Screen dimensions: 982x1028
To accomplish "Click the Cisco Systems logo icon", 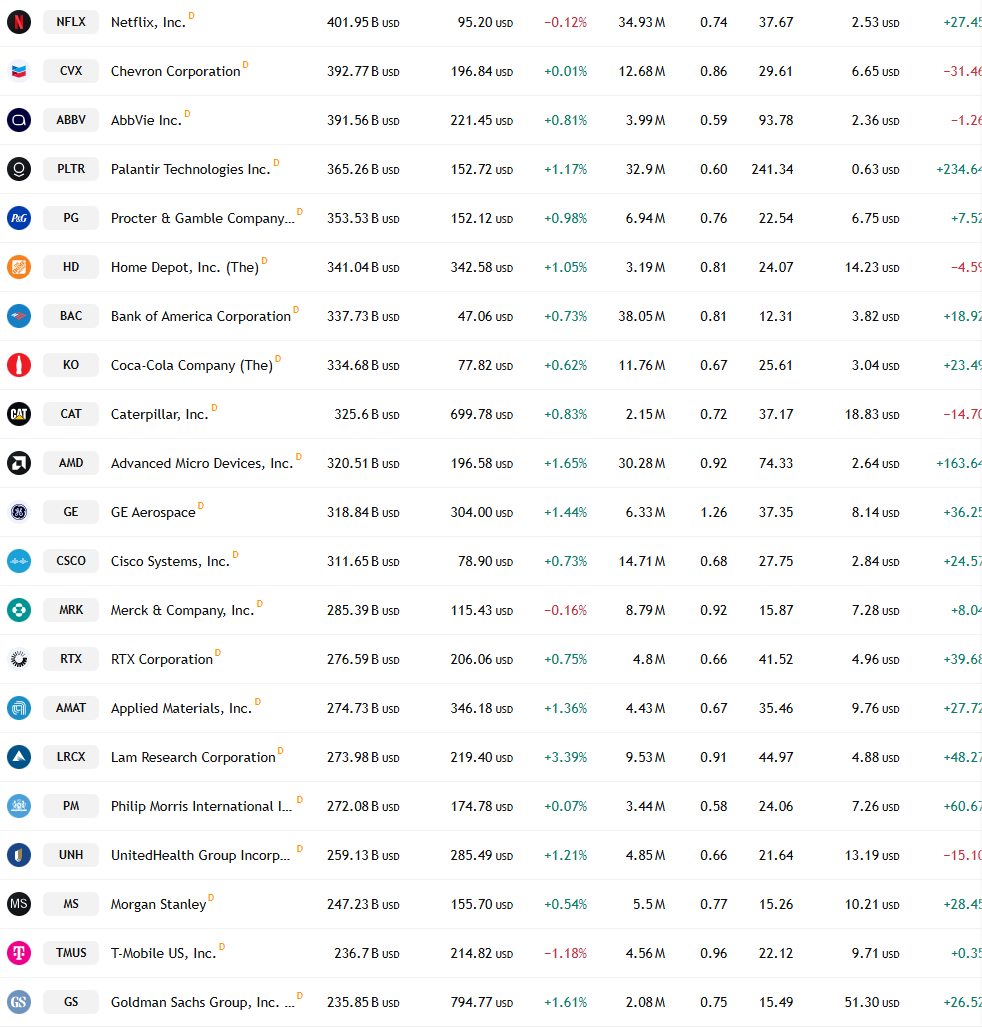I will click(19, 561).
